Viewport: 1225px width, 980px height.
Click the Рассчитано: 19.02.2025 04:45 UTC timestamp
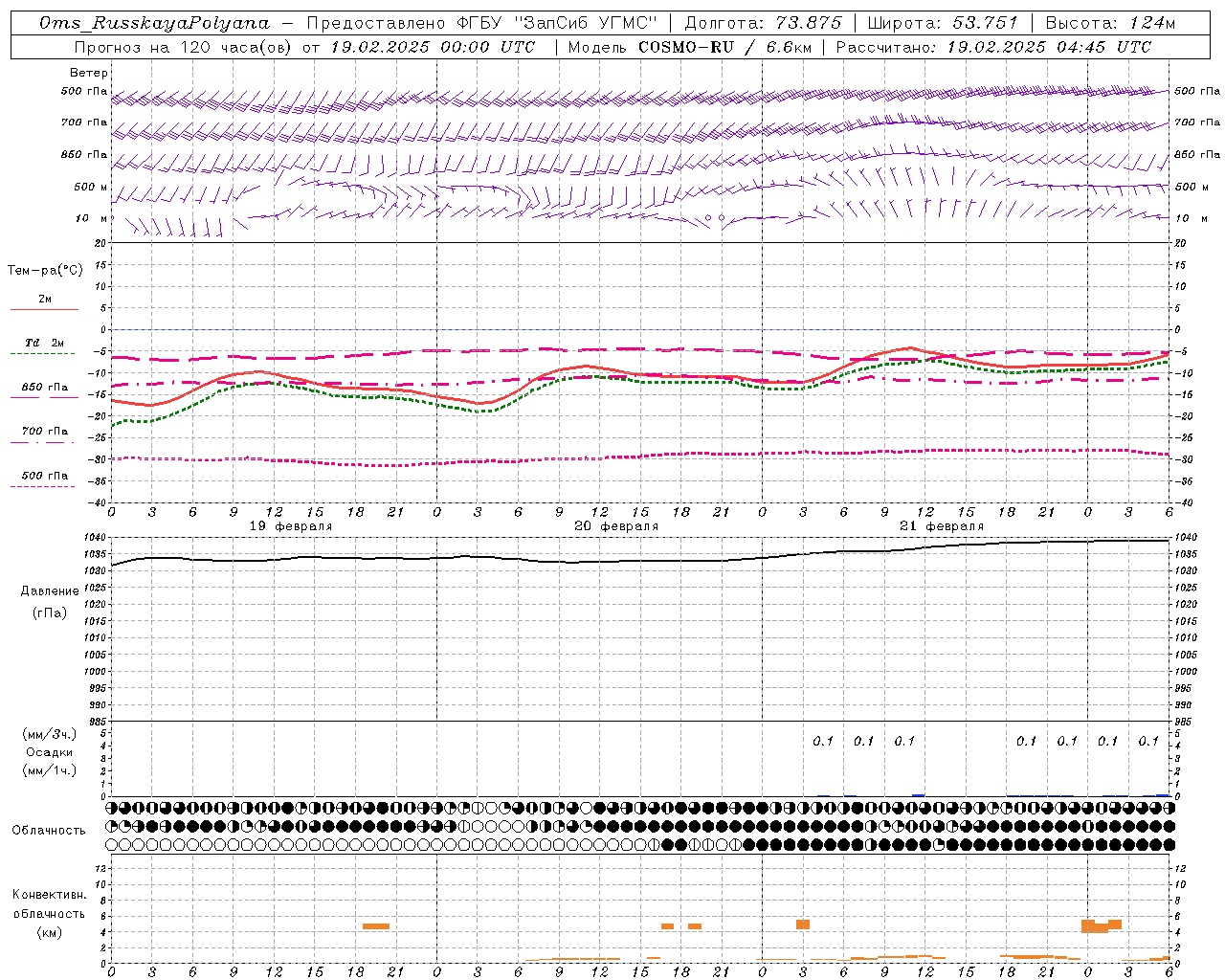pyautogui.click(x=993, y=47)
